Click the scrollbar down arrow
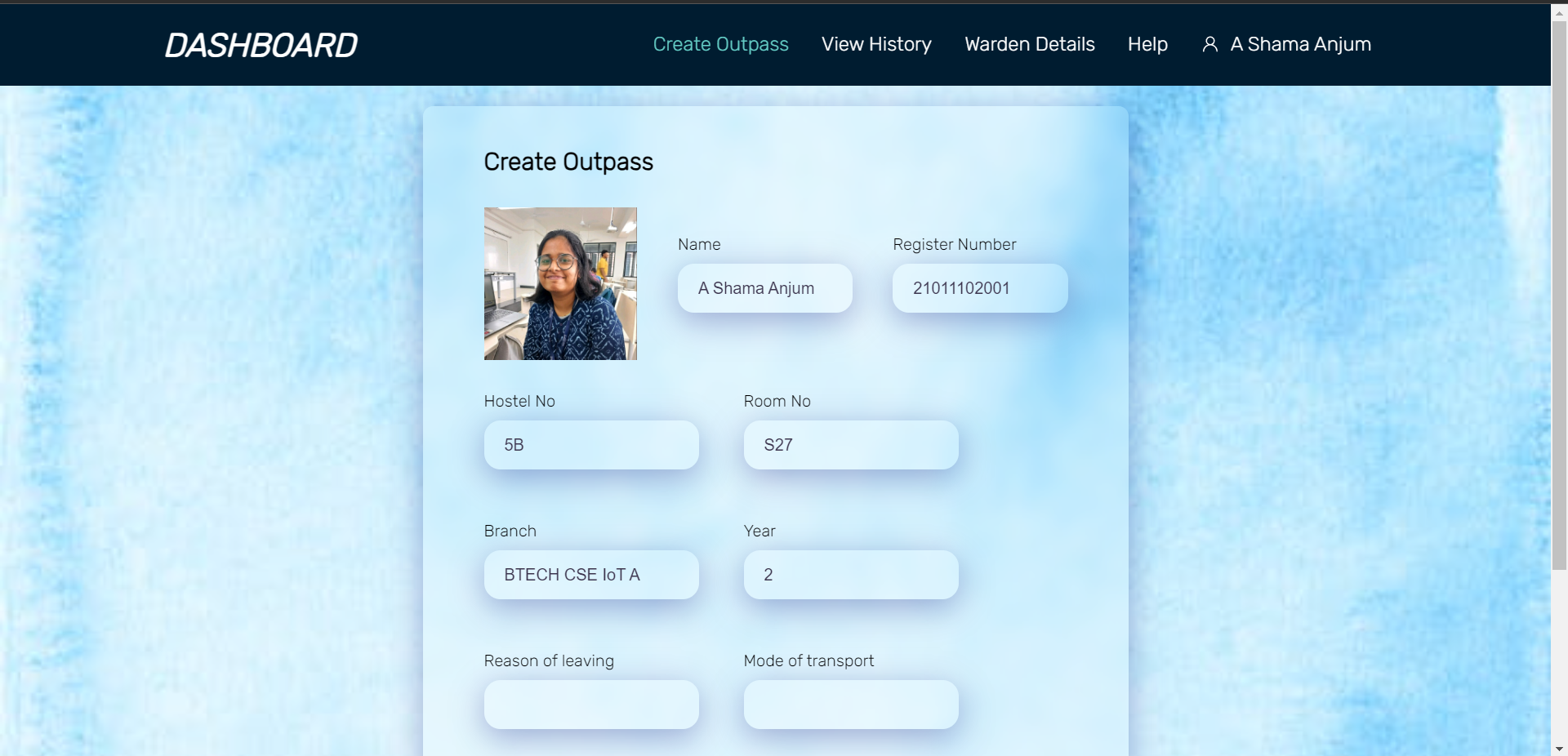The width and height of the screenshot is (1568, 756). 1558,746
